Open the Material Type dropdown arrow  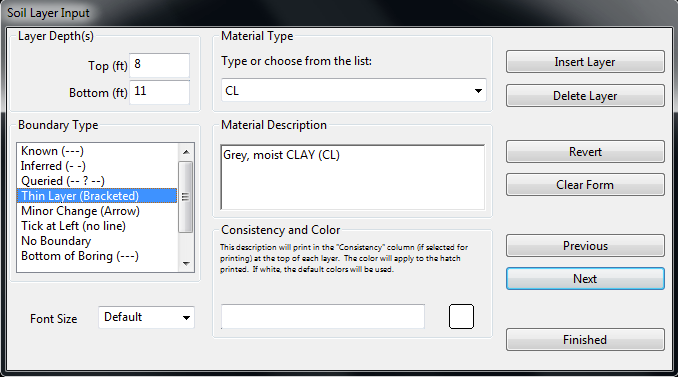[478, 91]
